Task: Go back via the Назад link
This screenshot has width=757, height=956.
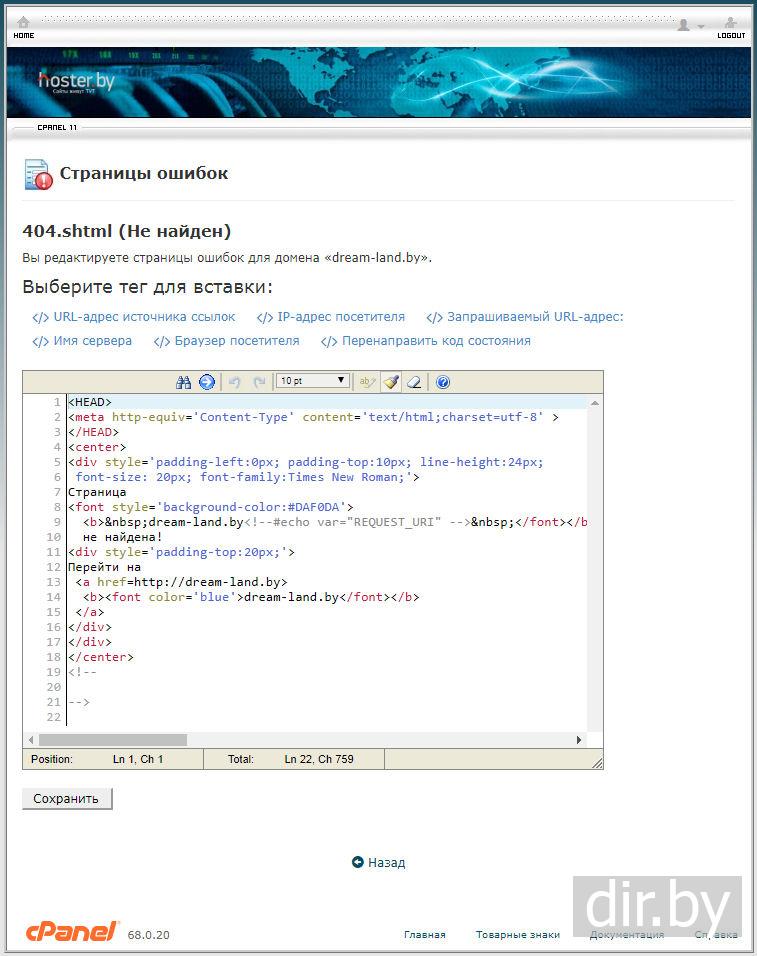Action: click(x=386, y=862)
